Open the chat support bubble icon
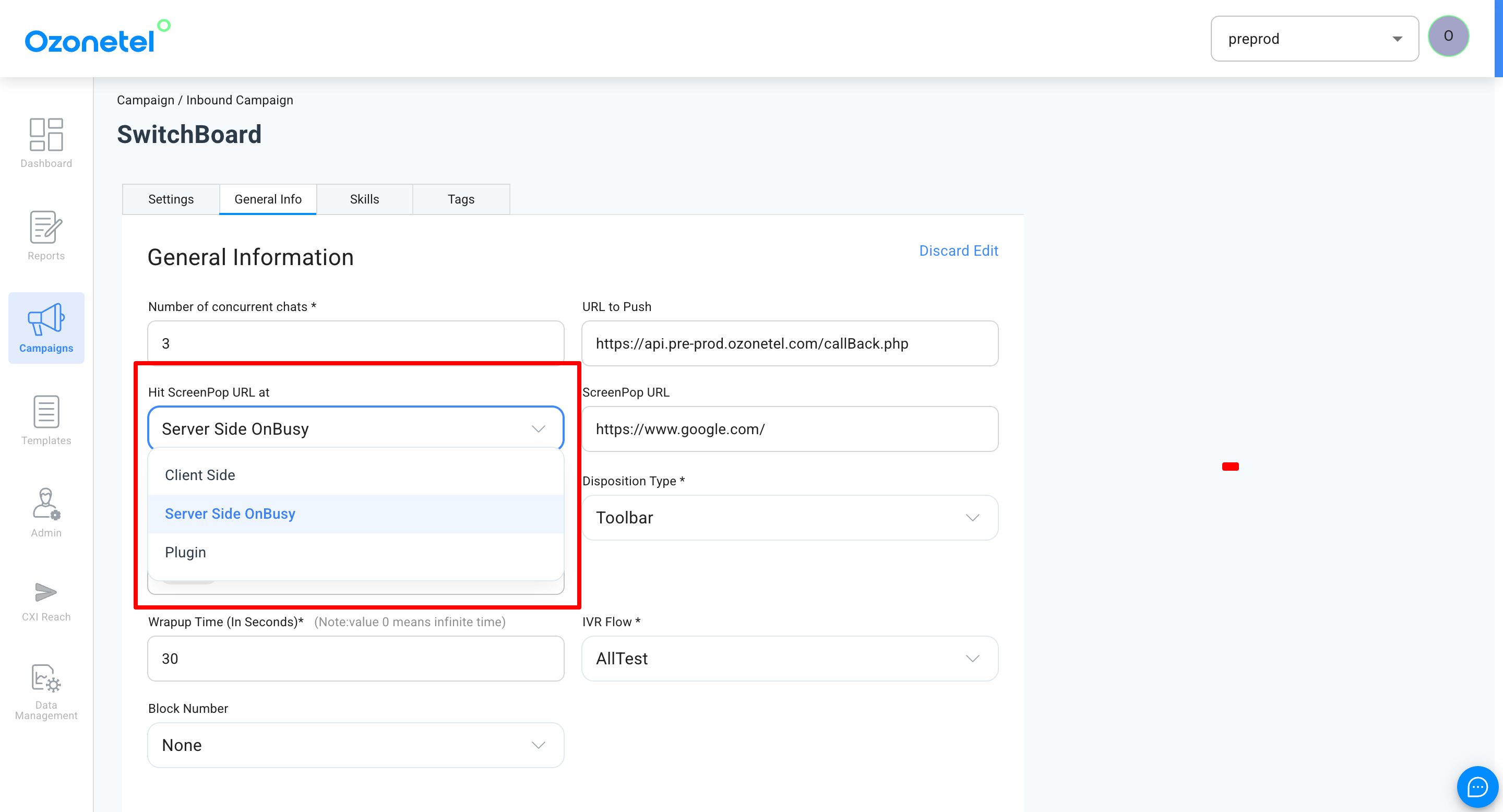 1477,786
